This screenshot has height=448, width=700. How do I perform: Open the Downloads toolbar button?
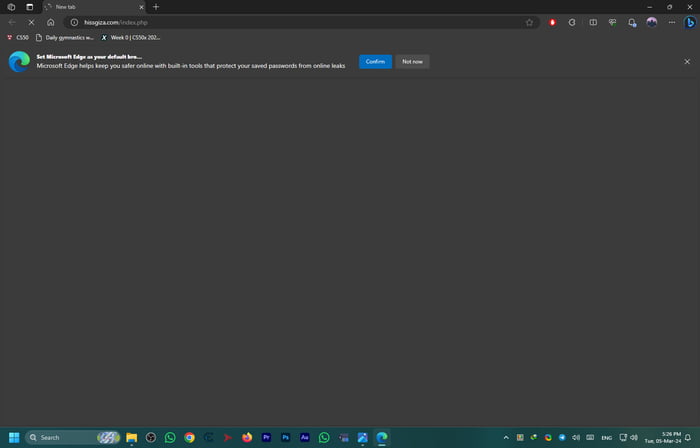(x=632, y=22)
